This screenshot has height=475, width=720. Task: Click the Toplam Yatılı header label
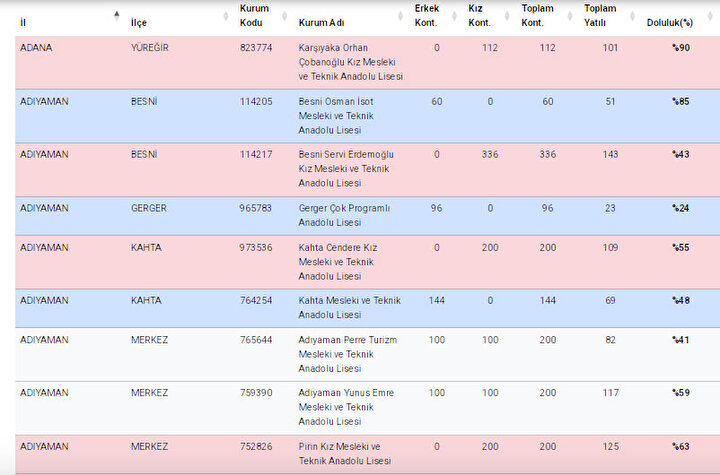coord(600,15)
